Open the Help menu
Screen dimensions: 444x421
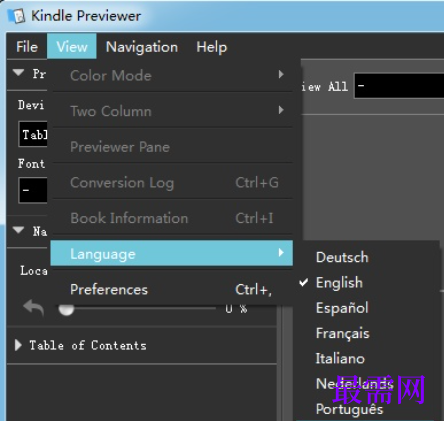[212, 47]
